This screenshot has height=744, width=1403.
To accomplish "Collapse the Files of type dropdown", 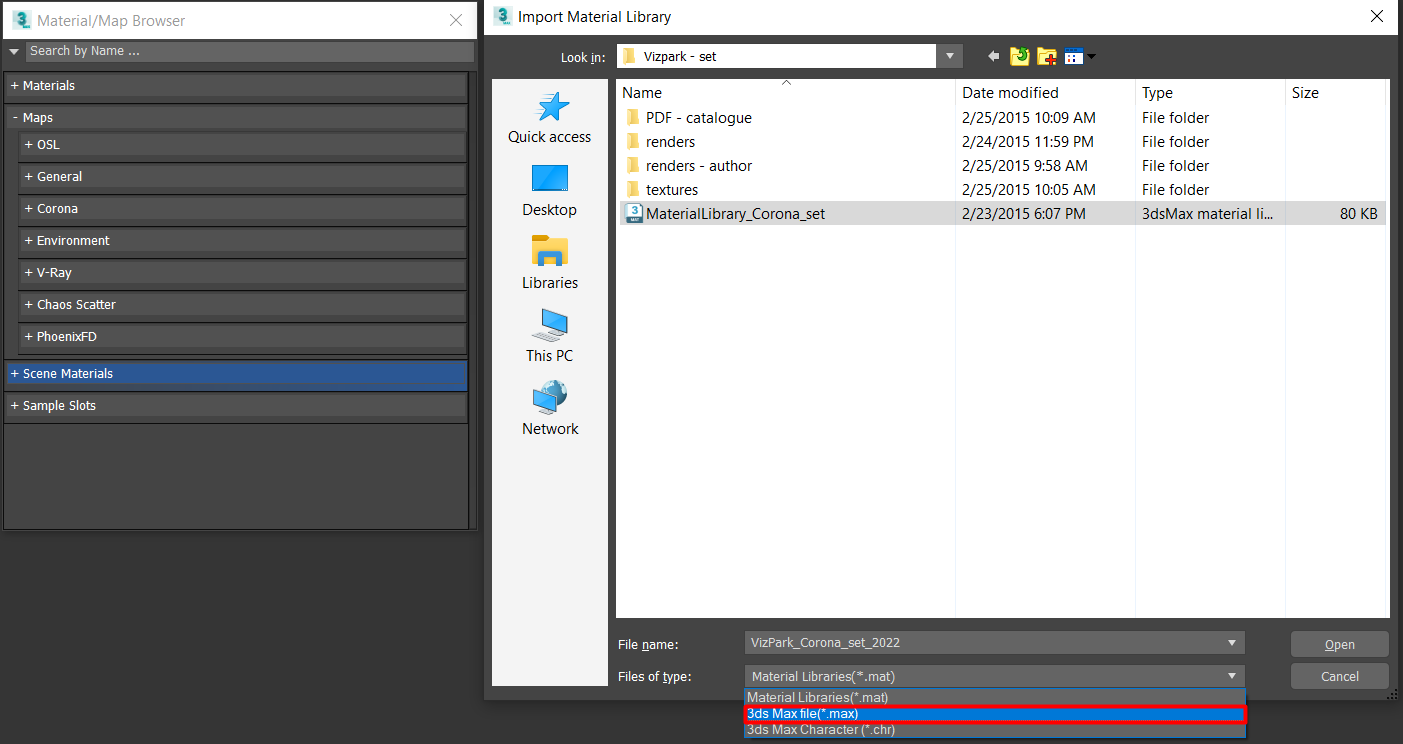I will tap(1231, 677).
